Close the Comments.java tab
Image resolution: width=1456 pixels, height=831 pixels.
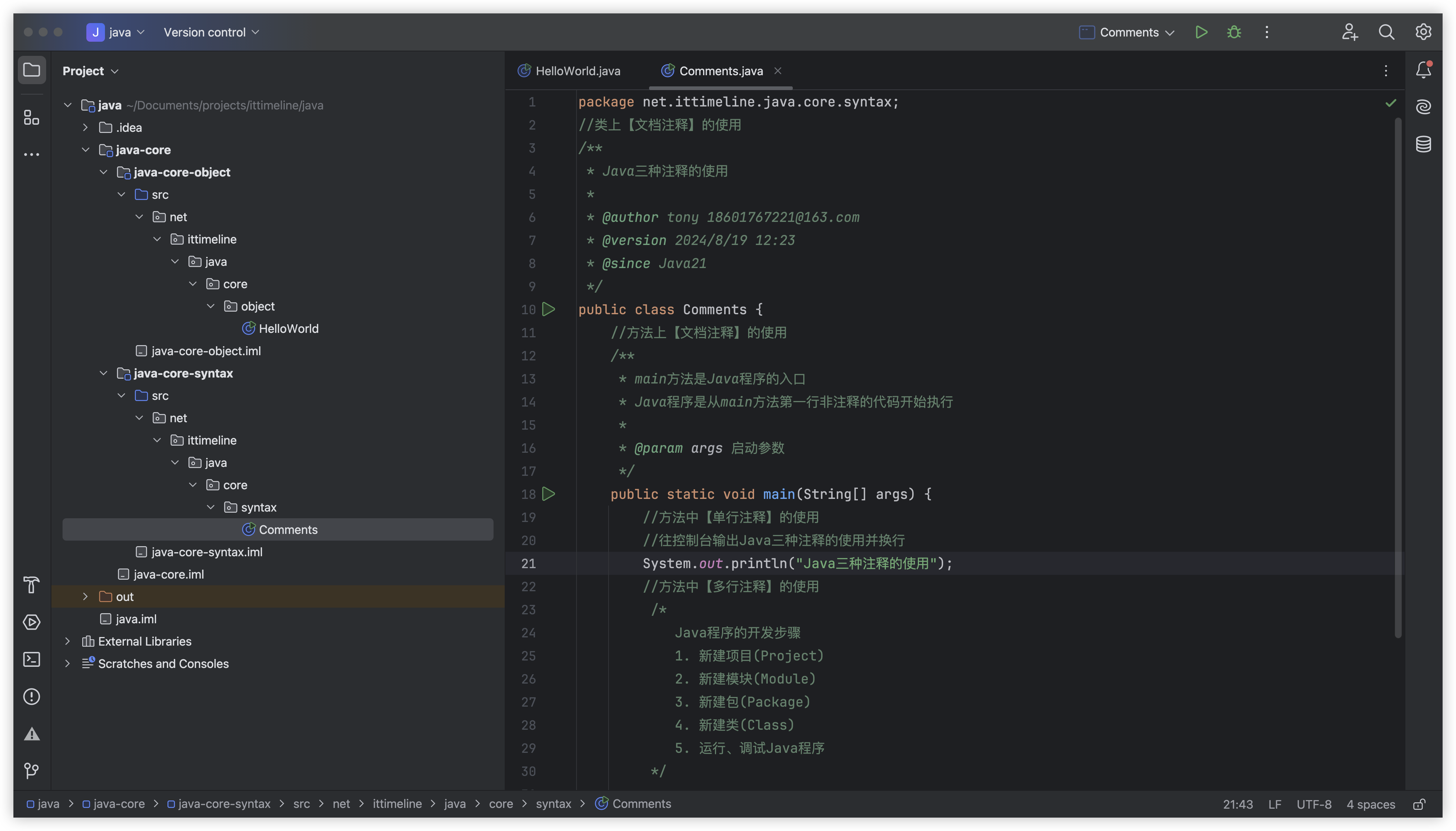[x=778, y=71]
